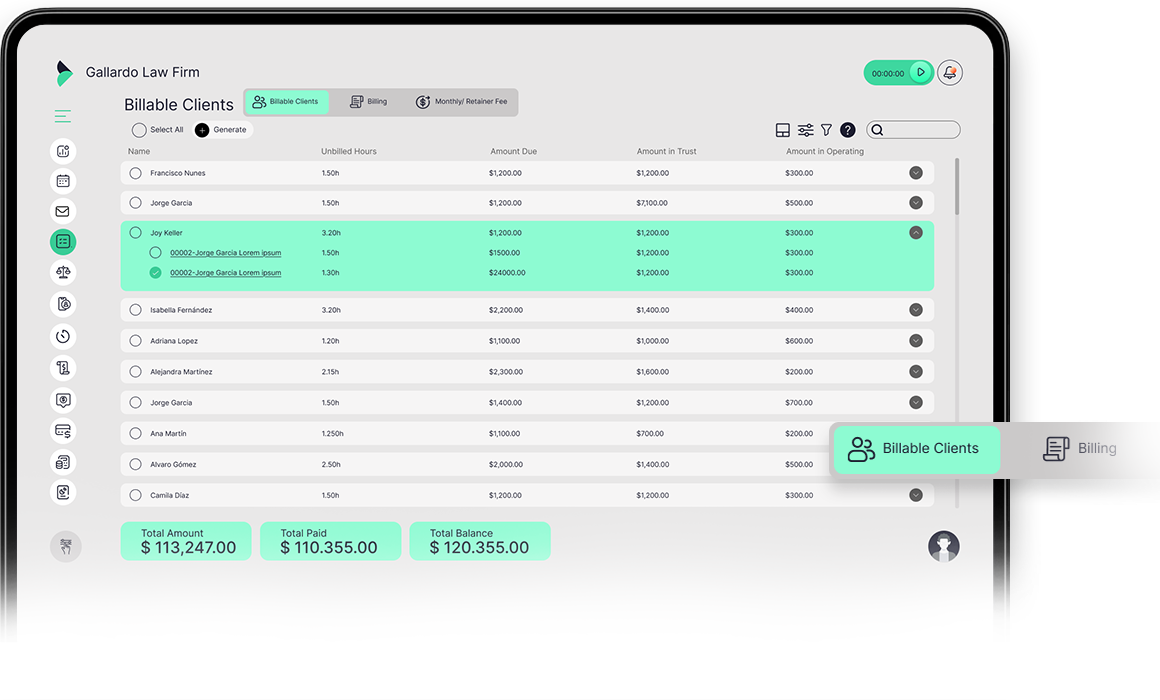Select the checkbox next to Joy Keller
1160x700 pixels.
tap(135, 232)
